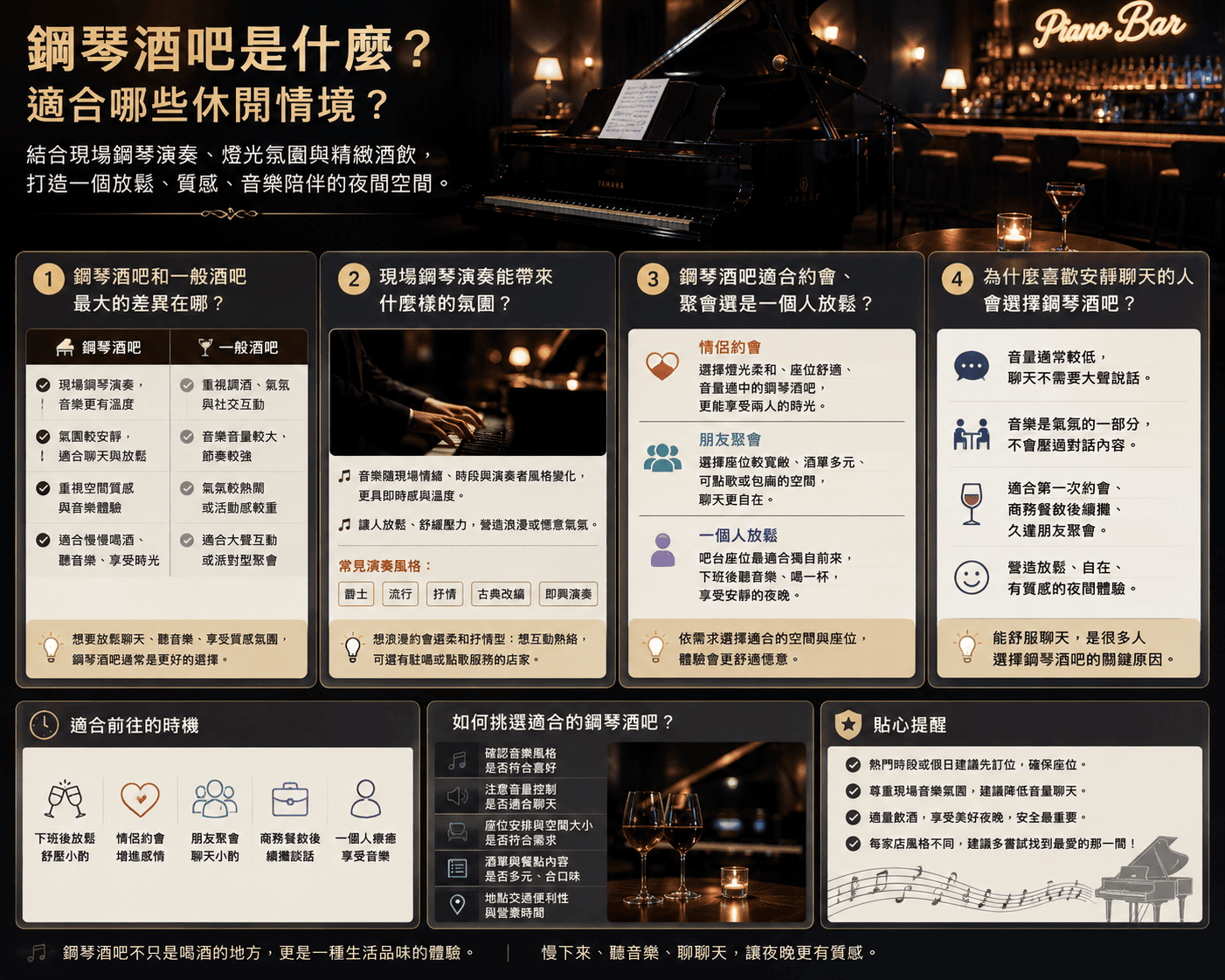Click the checkmark beside 適合慢慢喝酒
The image size is (1225, 980).
43,540
